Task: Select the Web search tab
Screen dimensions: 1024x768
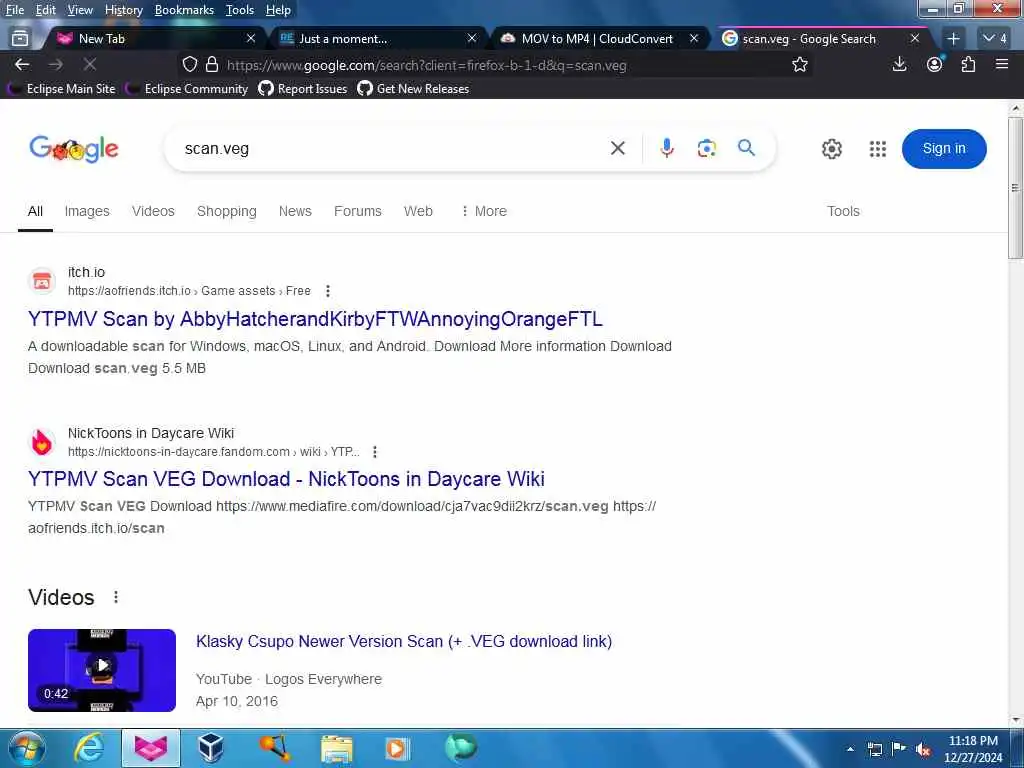Action: (x=418, y=211)
